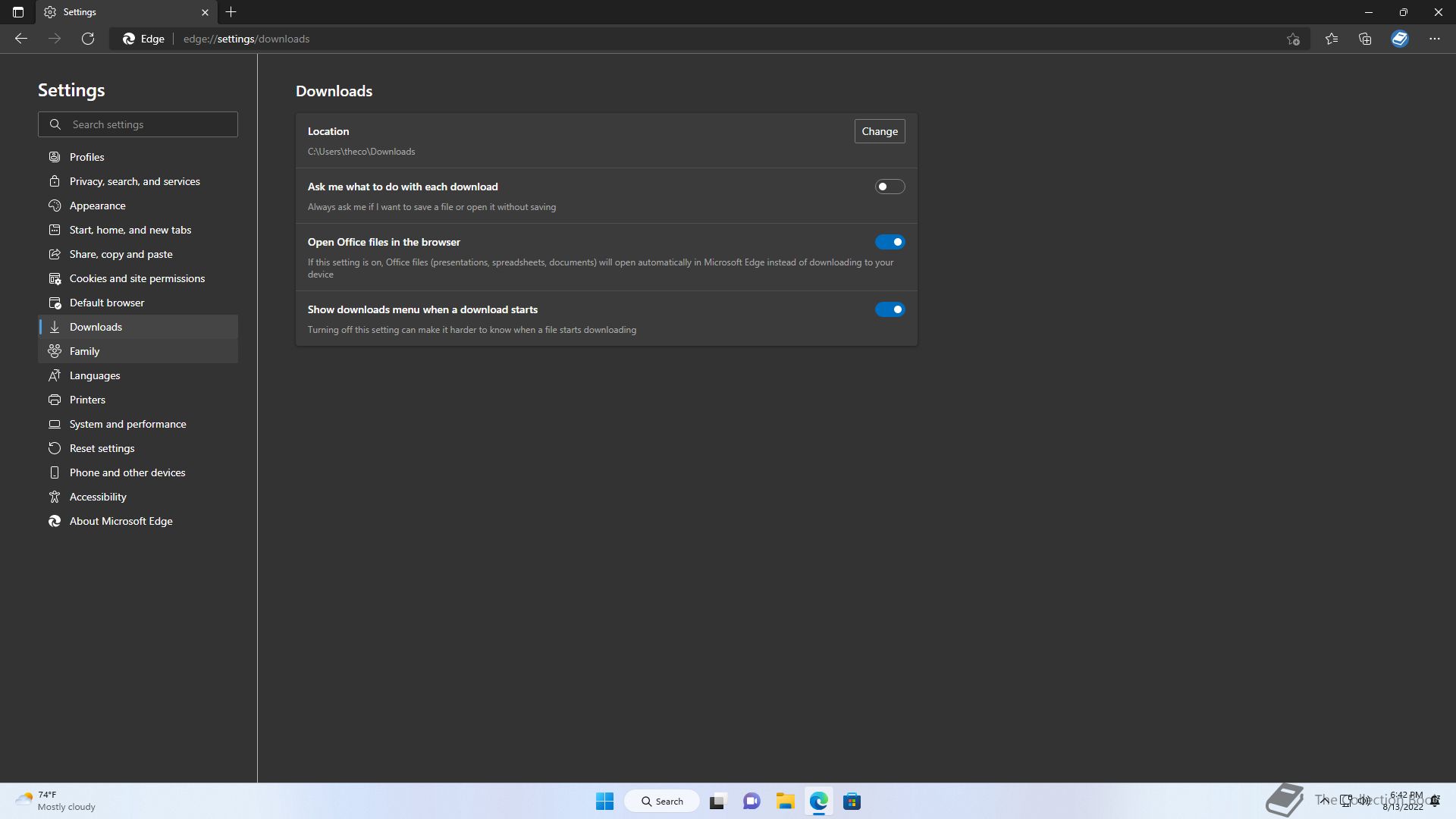The width and height of the screenshot is (1456, 819).
Task: Open the Collections icon
Action: click(1365, 39)
